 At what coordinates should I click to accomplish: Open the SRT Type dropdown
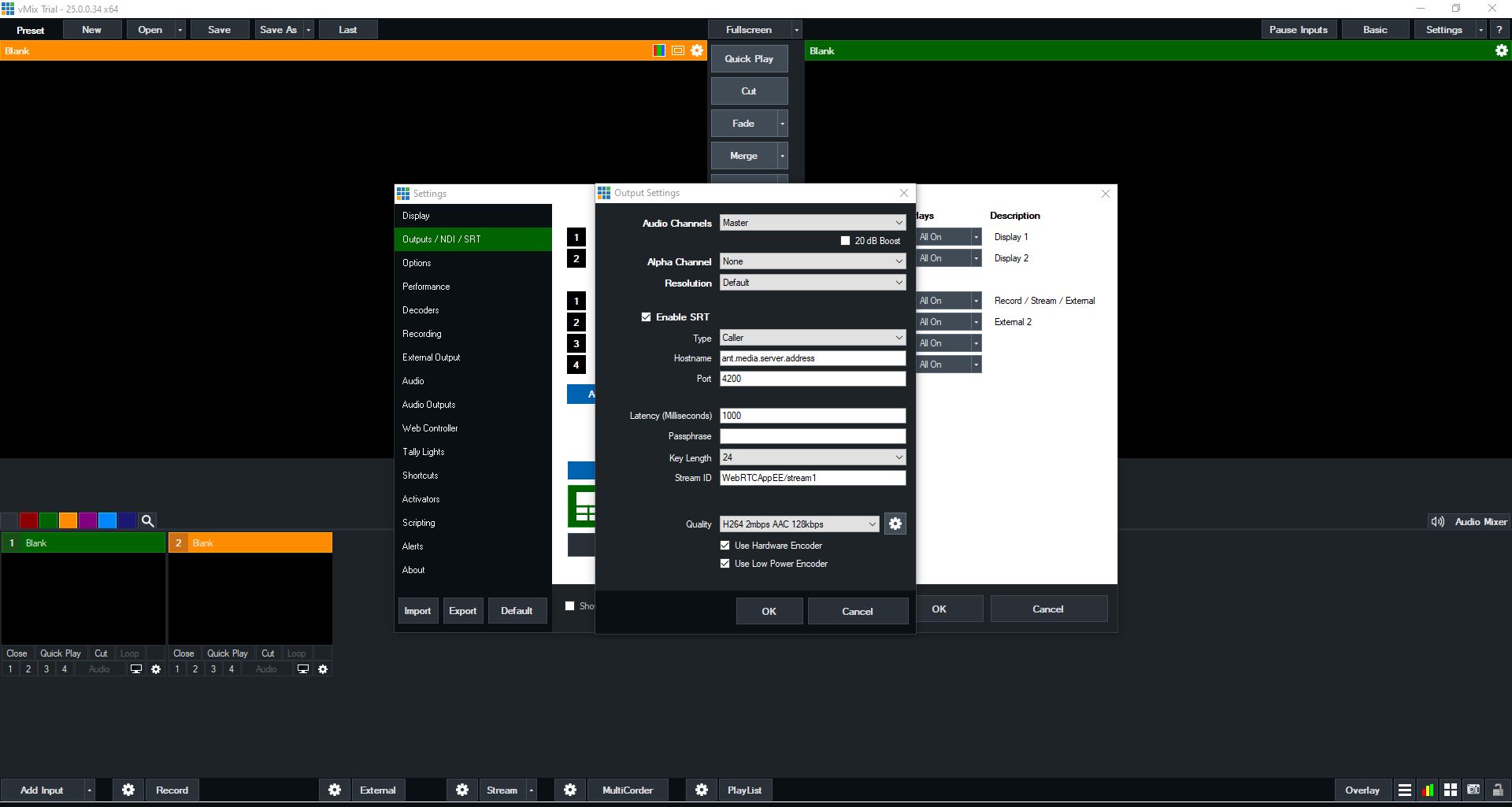813,338
